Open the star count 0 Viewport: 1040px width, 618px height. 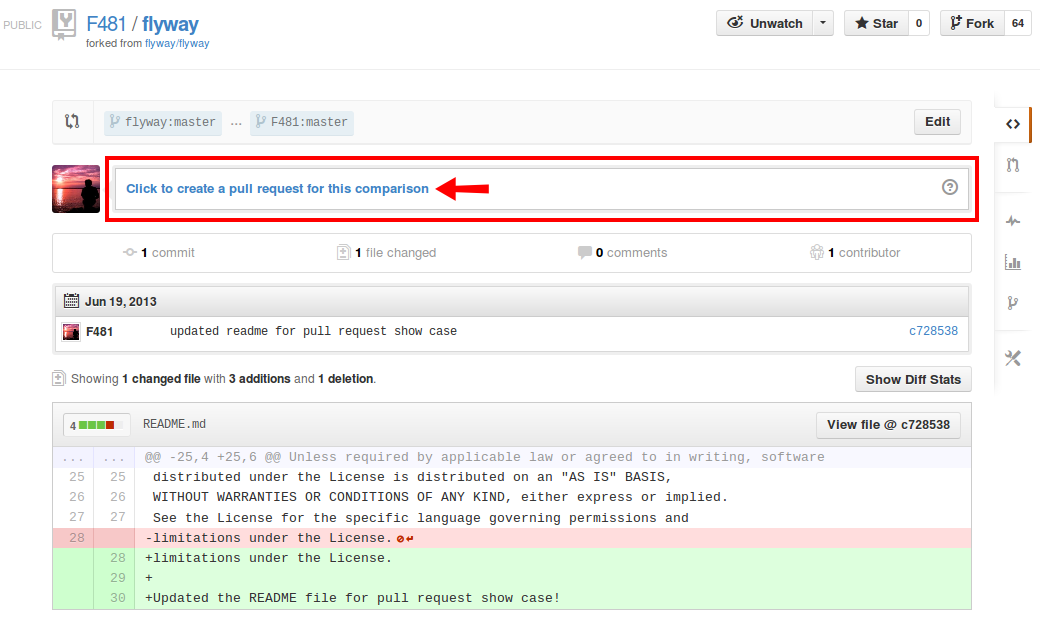919,23
